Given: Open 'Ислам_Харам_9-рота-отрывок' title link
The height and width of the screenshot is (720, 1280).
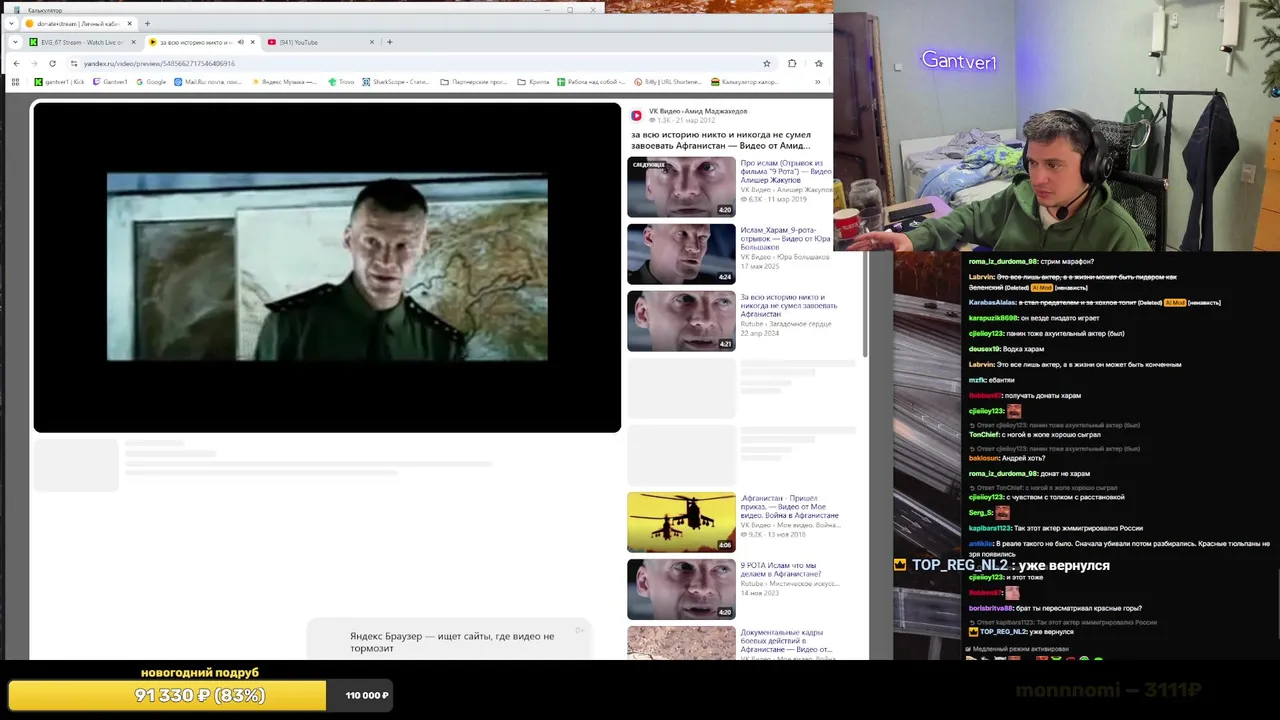Looking at the screenshot, I should pos(786,238).
